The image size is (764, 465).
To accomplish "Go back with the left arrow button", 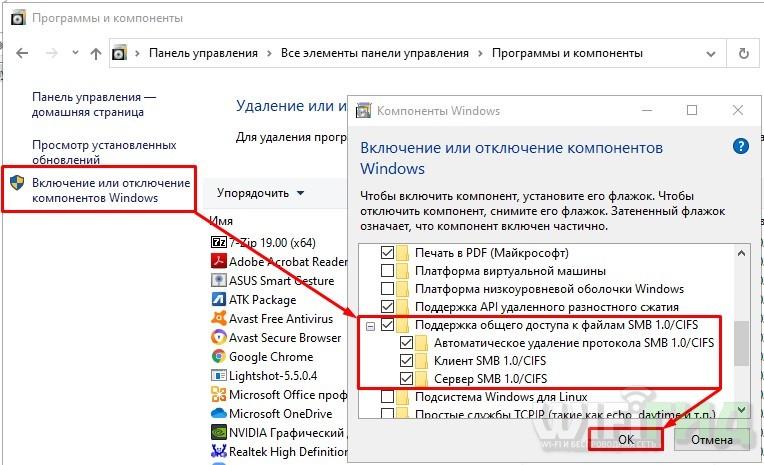I will [22, 53].
